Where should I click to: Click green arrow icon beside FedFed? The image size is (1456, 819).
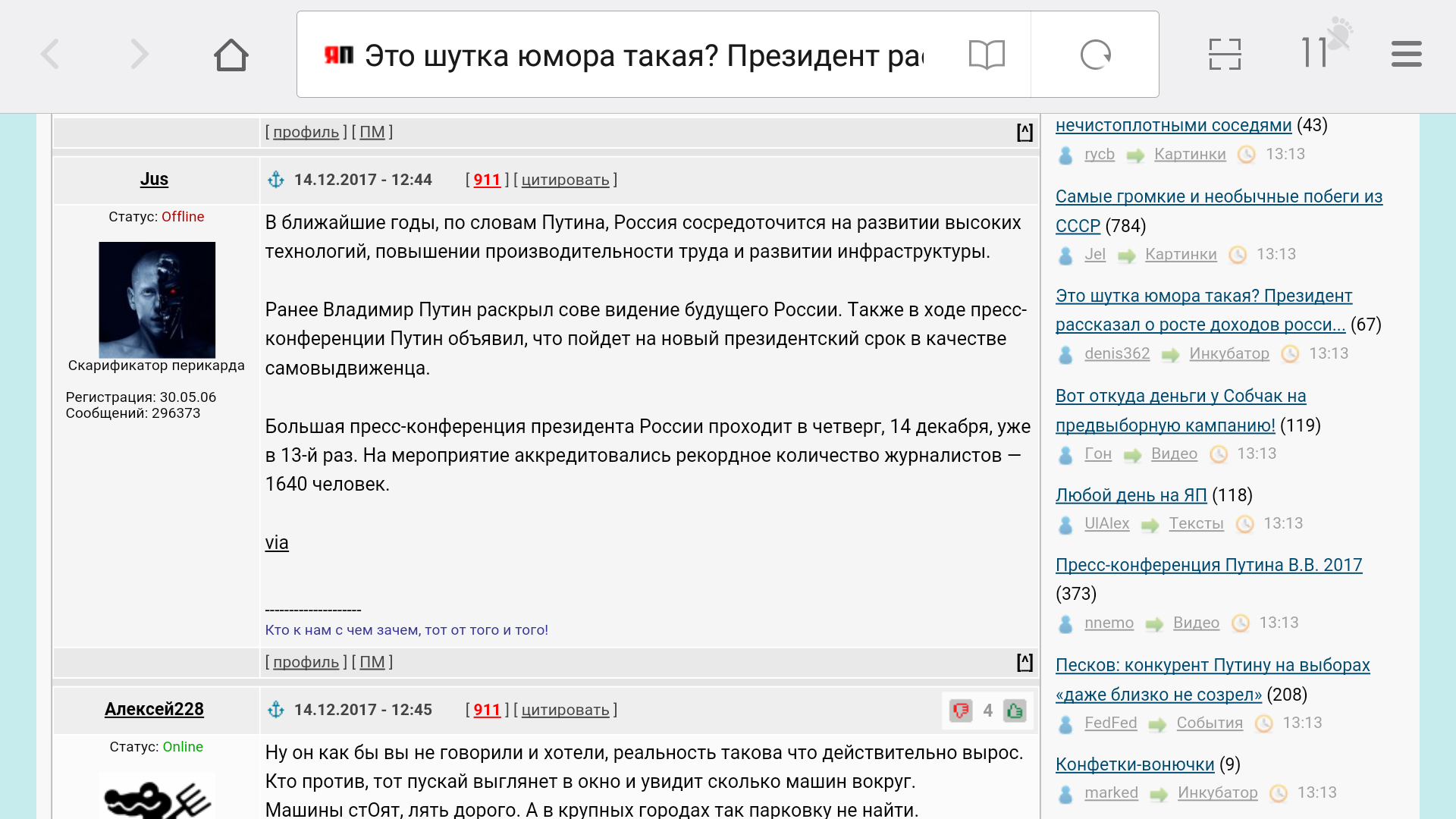(1157, 725)
